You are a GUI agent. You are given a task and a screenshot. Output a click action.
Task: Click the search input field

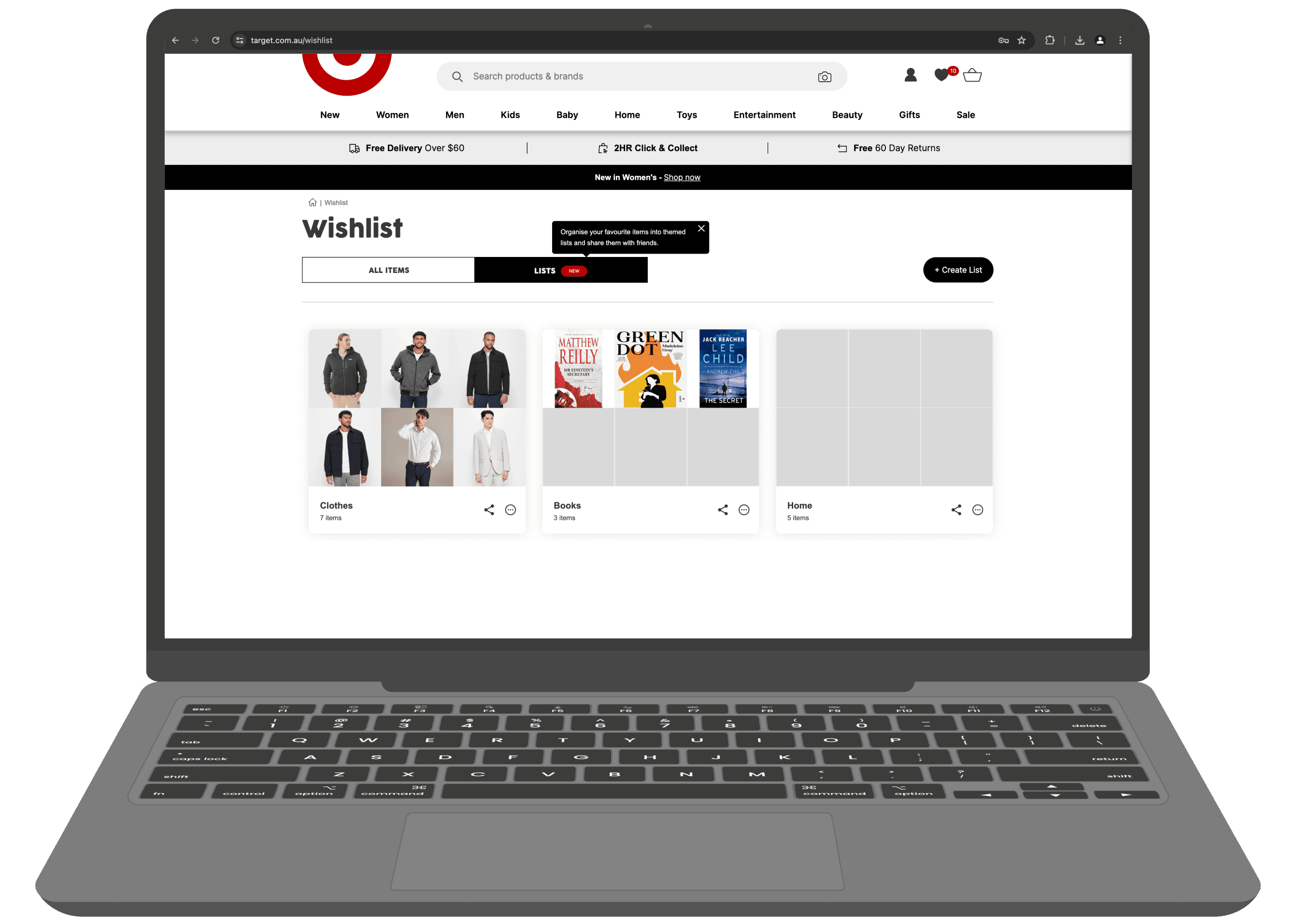pyautogui.click(x=640, y=75)
